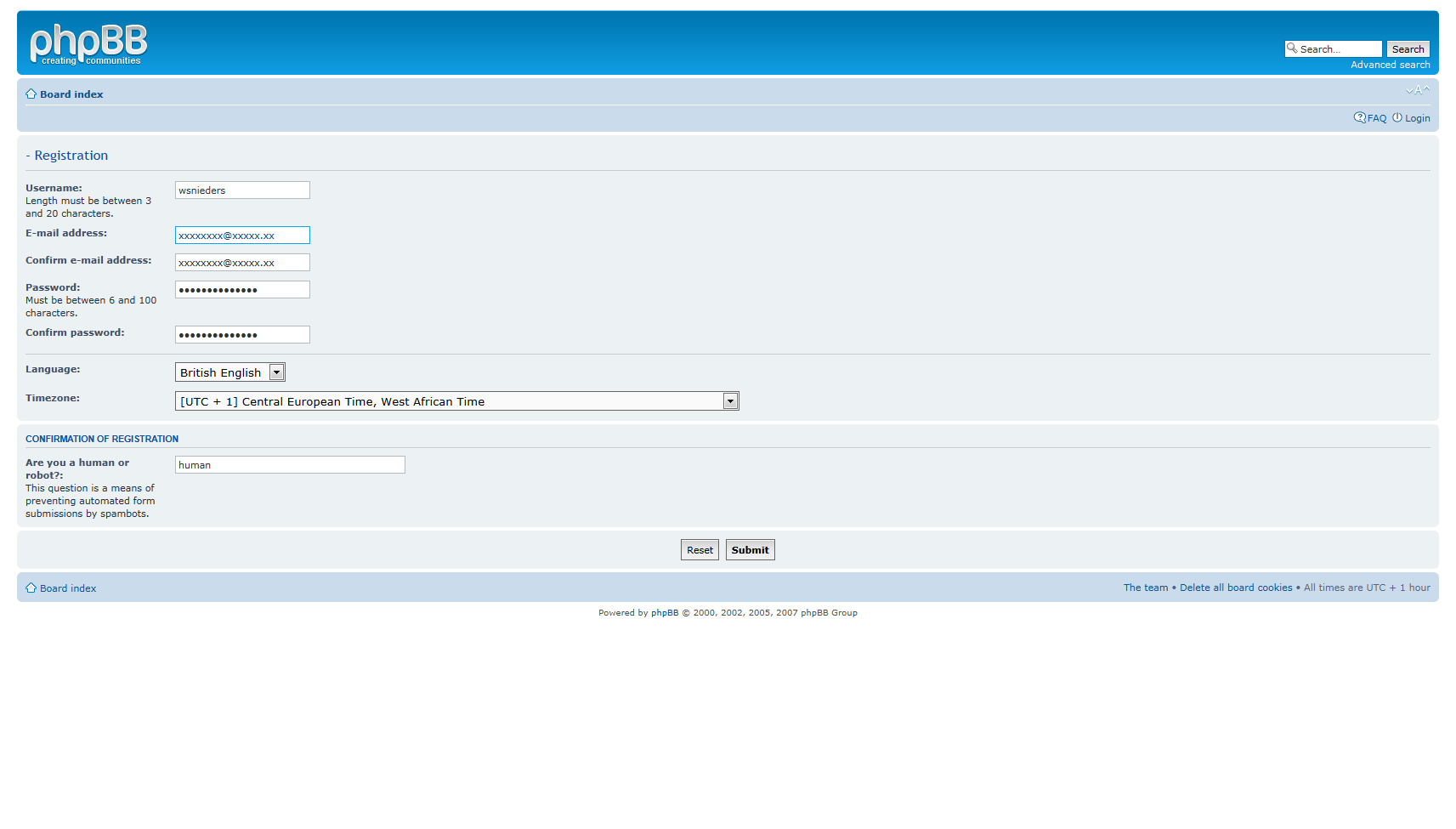Image resolution: width=1456 pixels, height=829 pixels.
Task: Click the change font size icon
Action: tap(1417, 90)
